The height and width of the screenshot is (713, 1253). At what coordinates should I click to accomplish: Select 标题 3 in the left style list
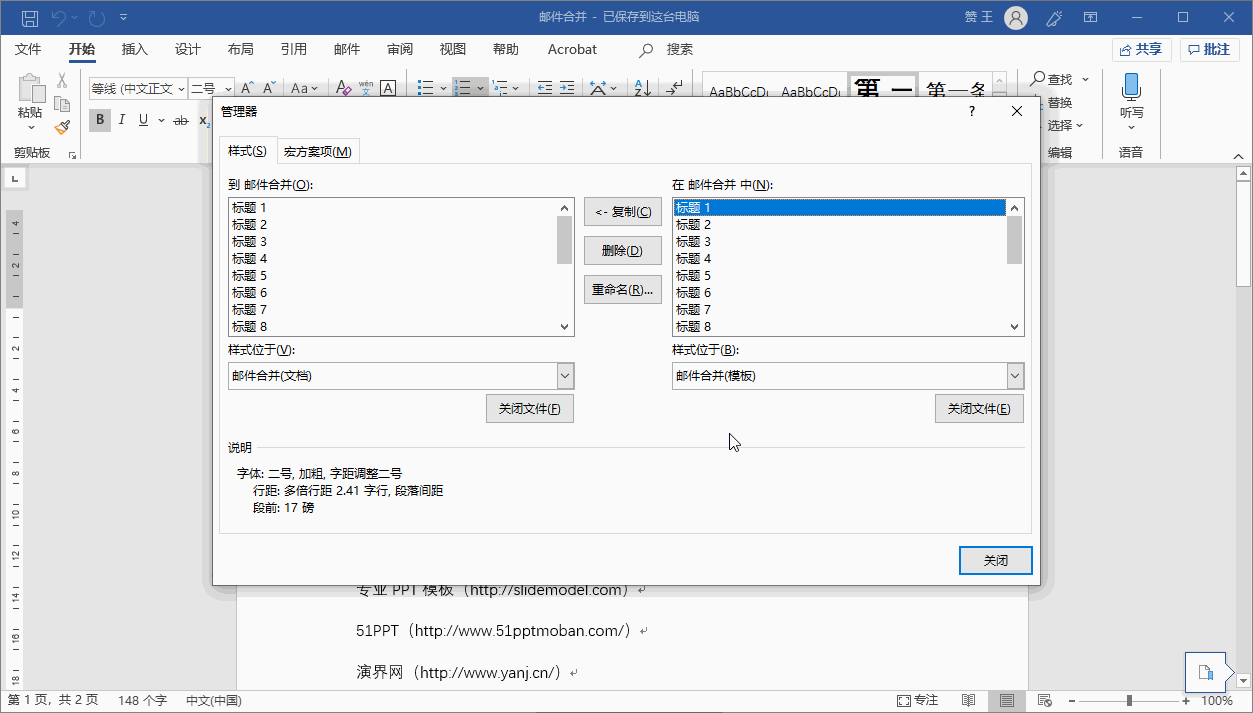248,241
